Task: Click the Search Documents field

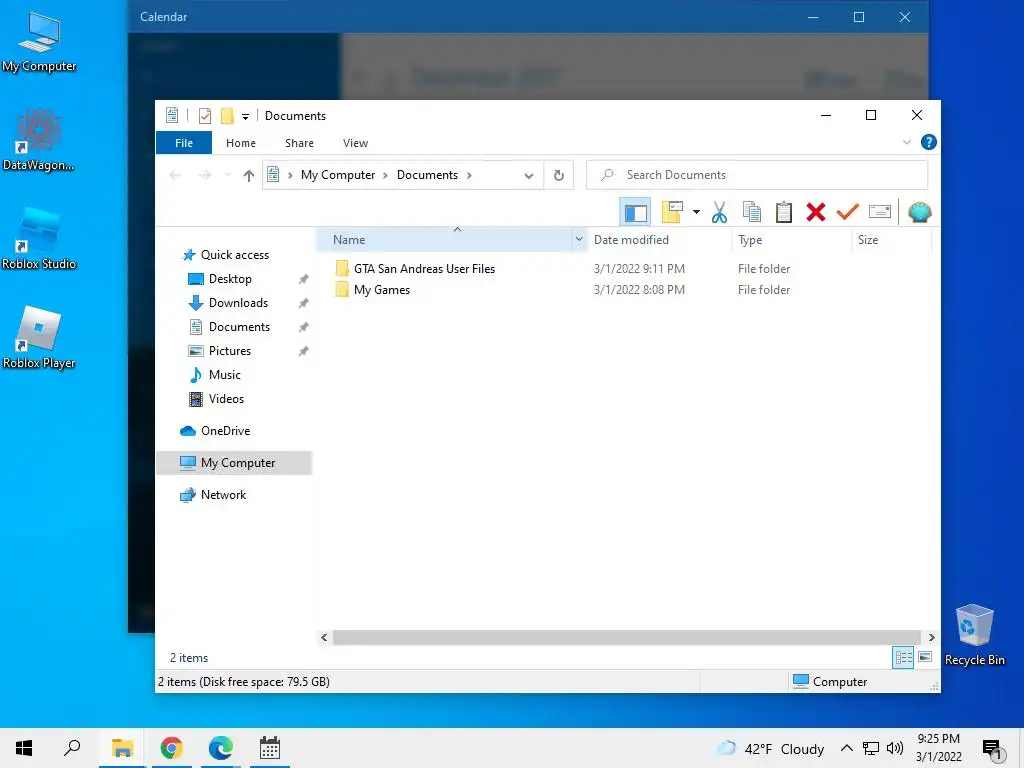Action: tap(757, 175)
